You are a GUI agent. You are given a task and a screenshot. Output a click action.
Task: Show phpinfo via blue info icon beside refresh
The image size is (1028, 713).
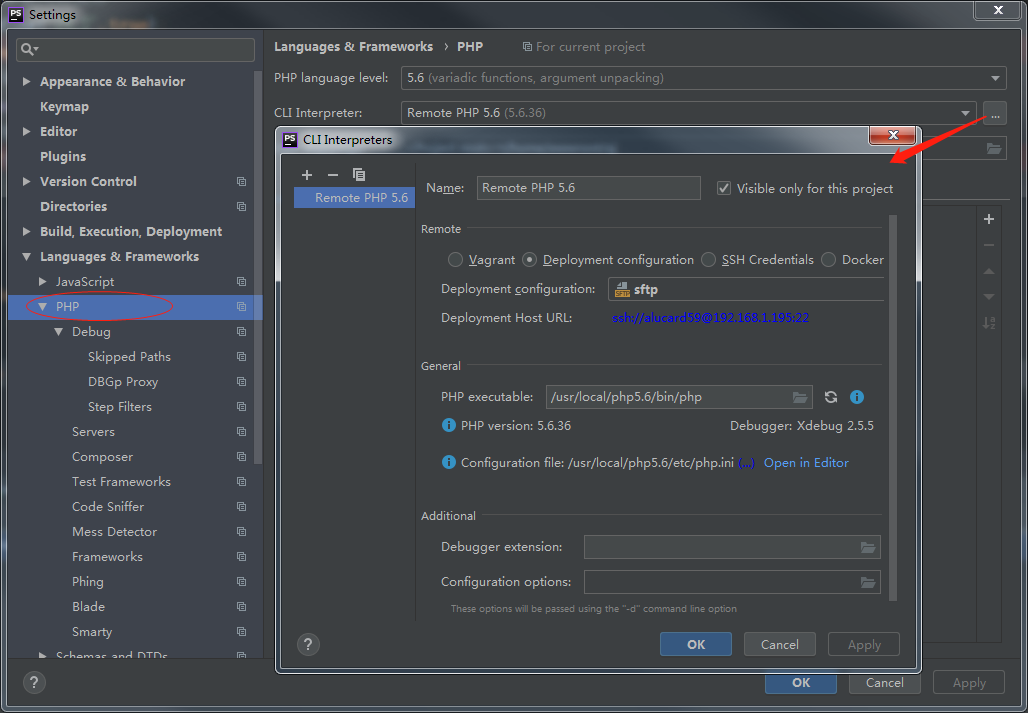point(856,397)
